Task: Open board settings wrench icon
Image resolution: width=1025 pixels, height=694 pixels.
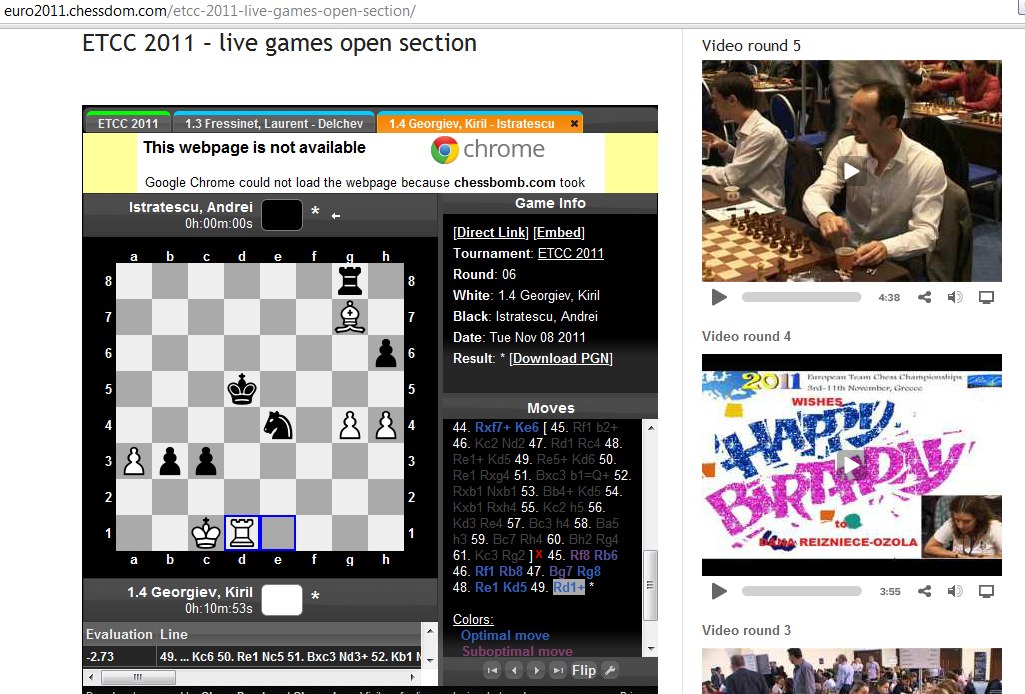Action: pos(610,670)
